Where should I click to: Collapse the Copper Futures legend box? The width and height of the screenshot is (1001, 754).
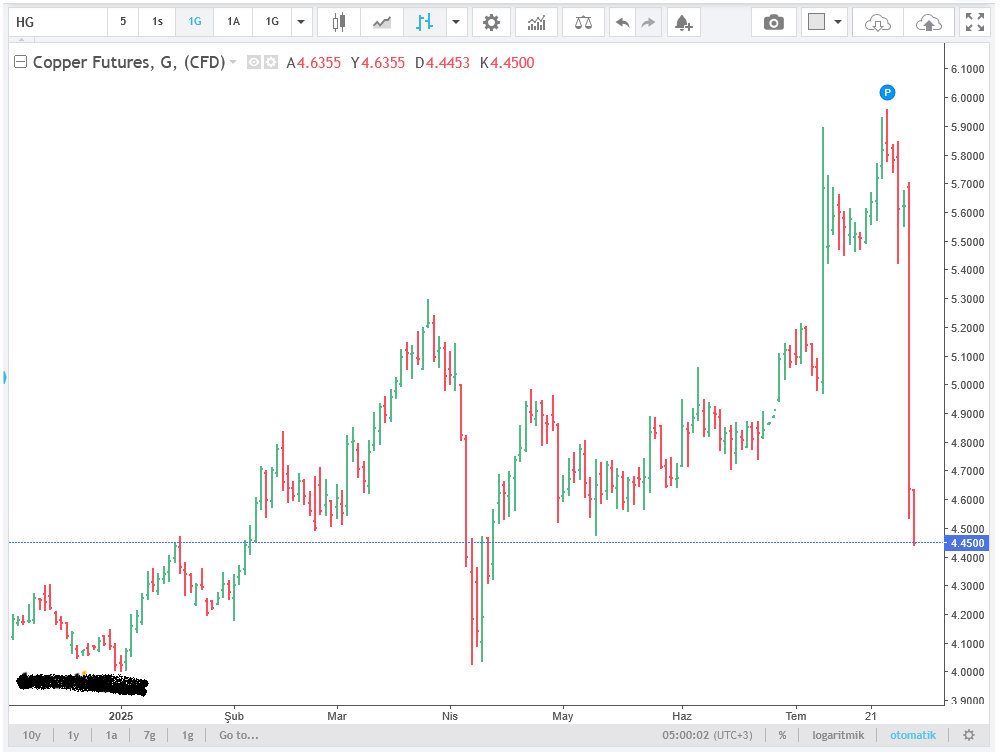click(x=20, y=62)
